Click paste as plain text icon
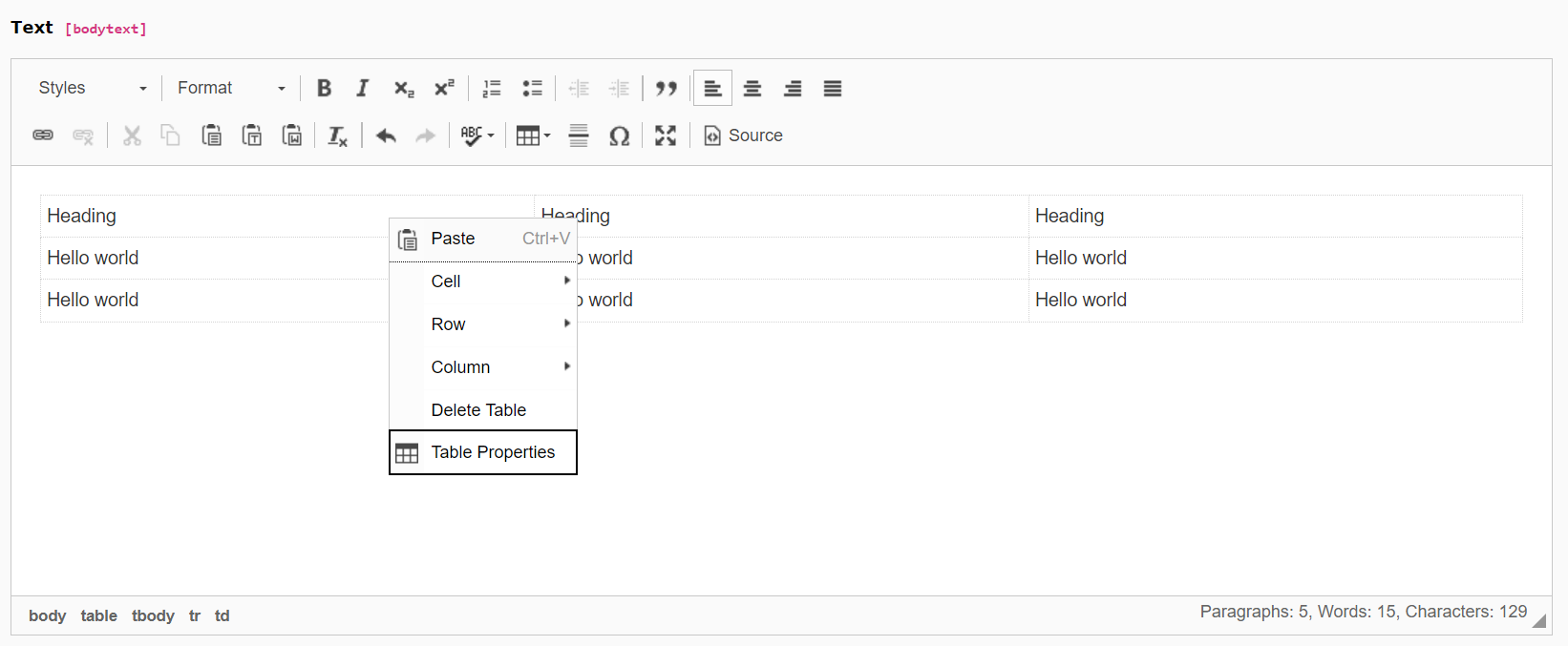This screenshot has width=1568, height=646. (x=251, y=135)
